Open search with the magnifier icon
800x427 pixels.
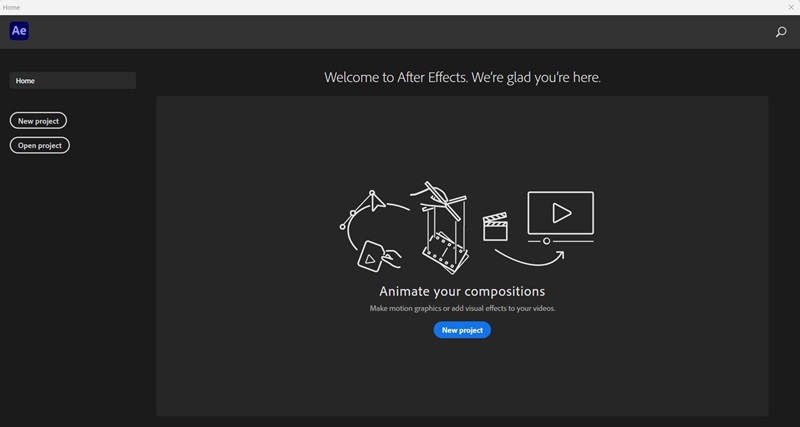[781, 32]
